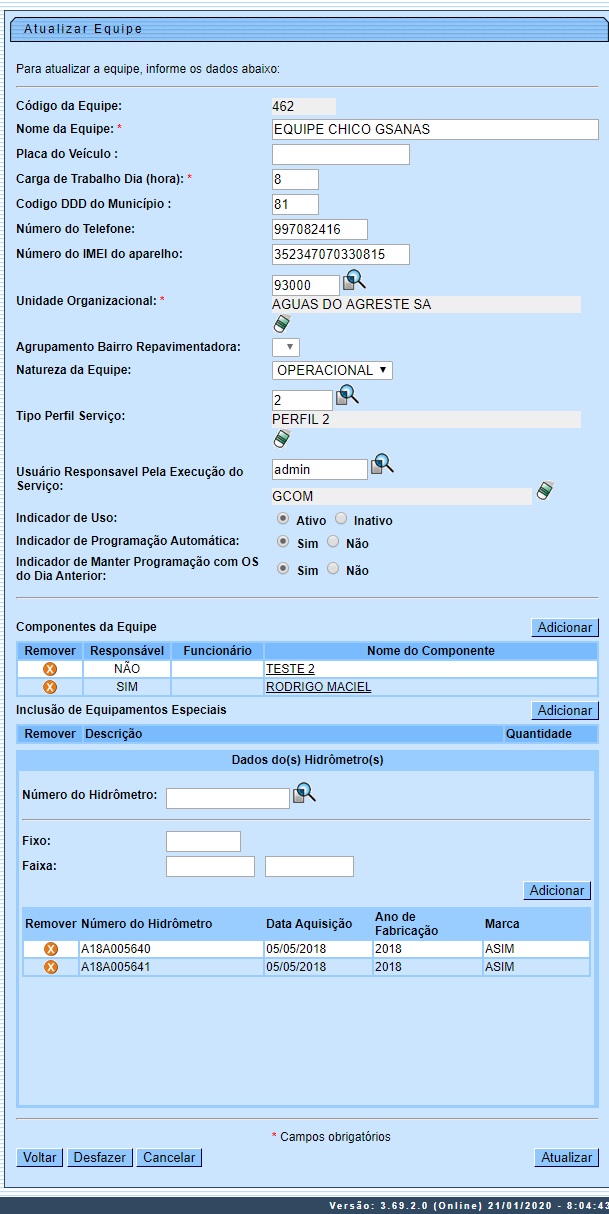Choose Sim for Manter Programação Dia Anterior

click(x=283, y=569)
